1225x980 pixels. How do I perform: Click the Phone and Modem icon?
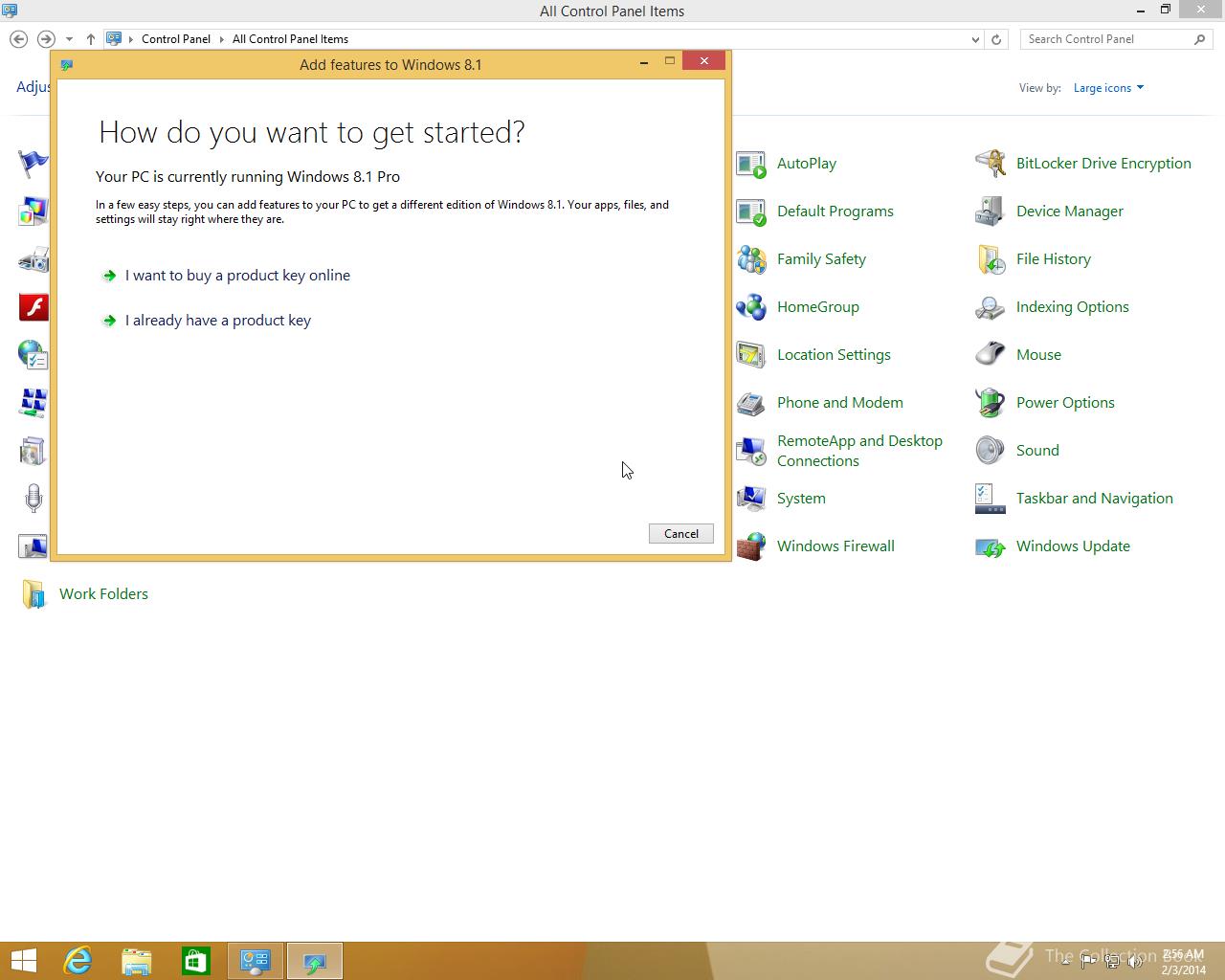[751, 403]
